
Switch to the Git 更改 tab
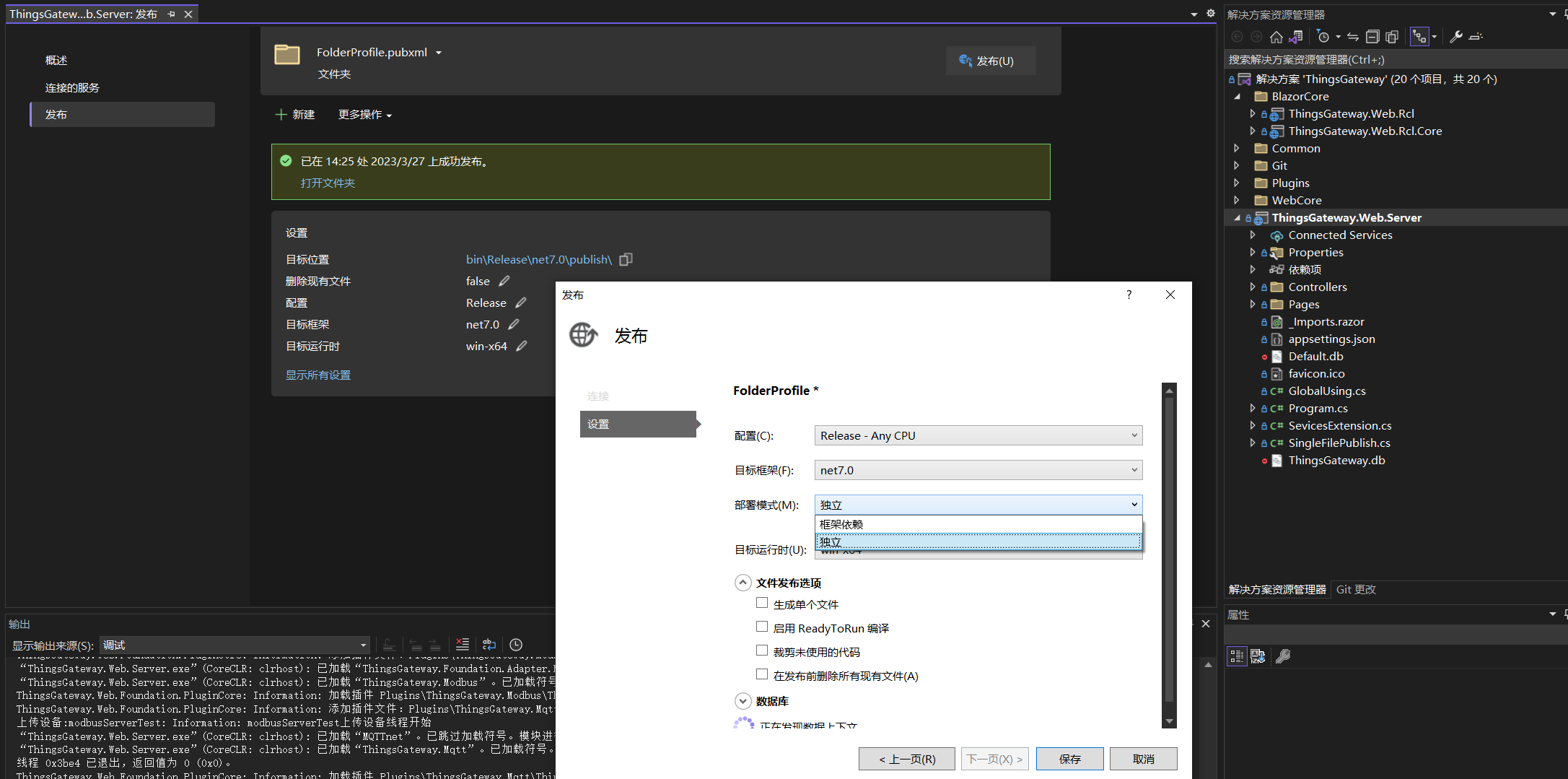pos(1356,589)
